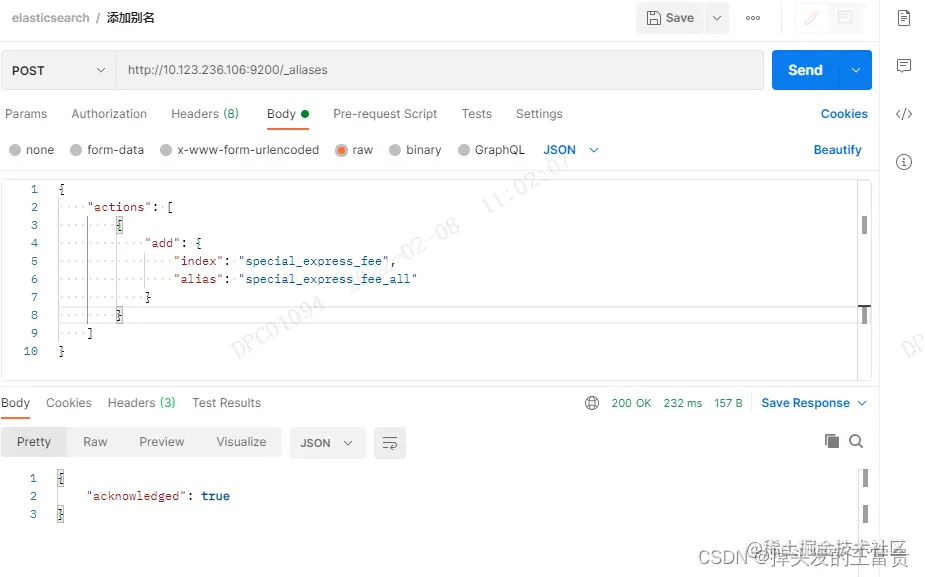Open the Settings tab
The height and width of the screenshot is (577, 925).
539,114
